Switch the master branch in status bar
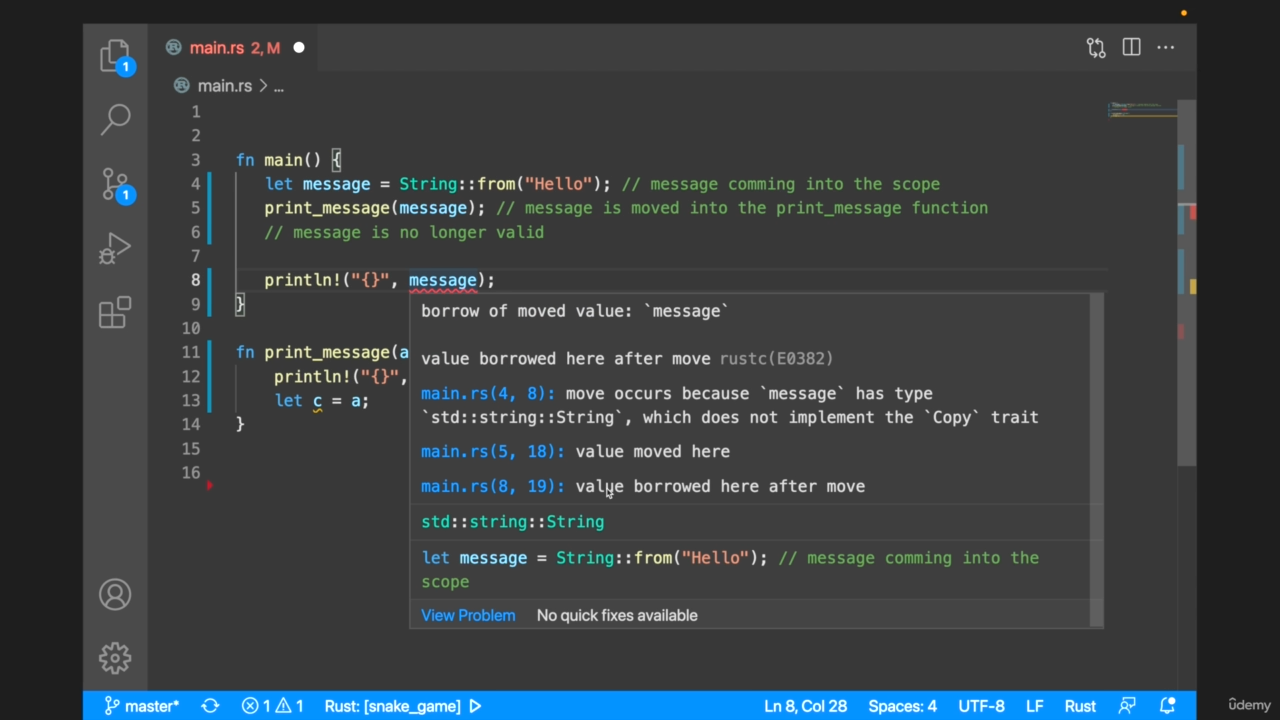The width and height of the screenshot is (1280, 720). [142, 706]
